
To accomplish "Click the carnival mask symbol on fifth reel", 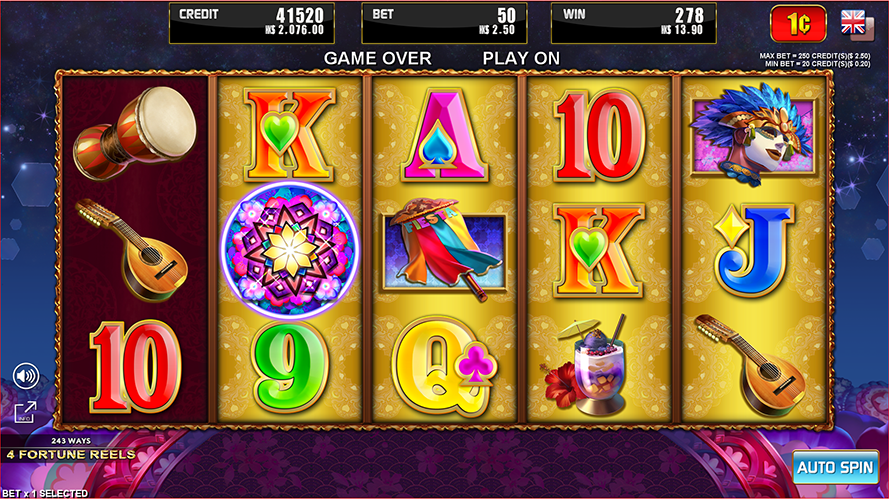I will 753,134.
